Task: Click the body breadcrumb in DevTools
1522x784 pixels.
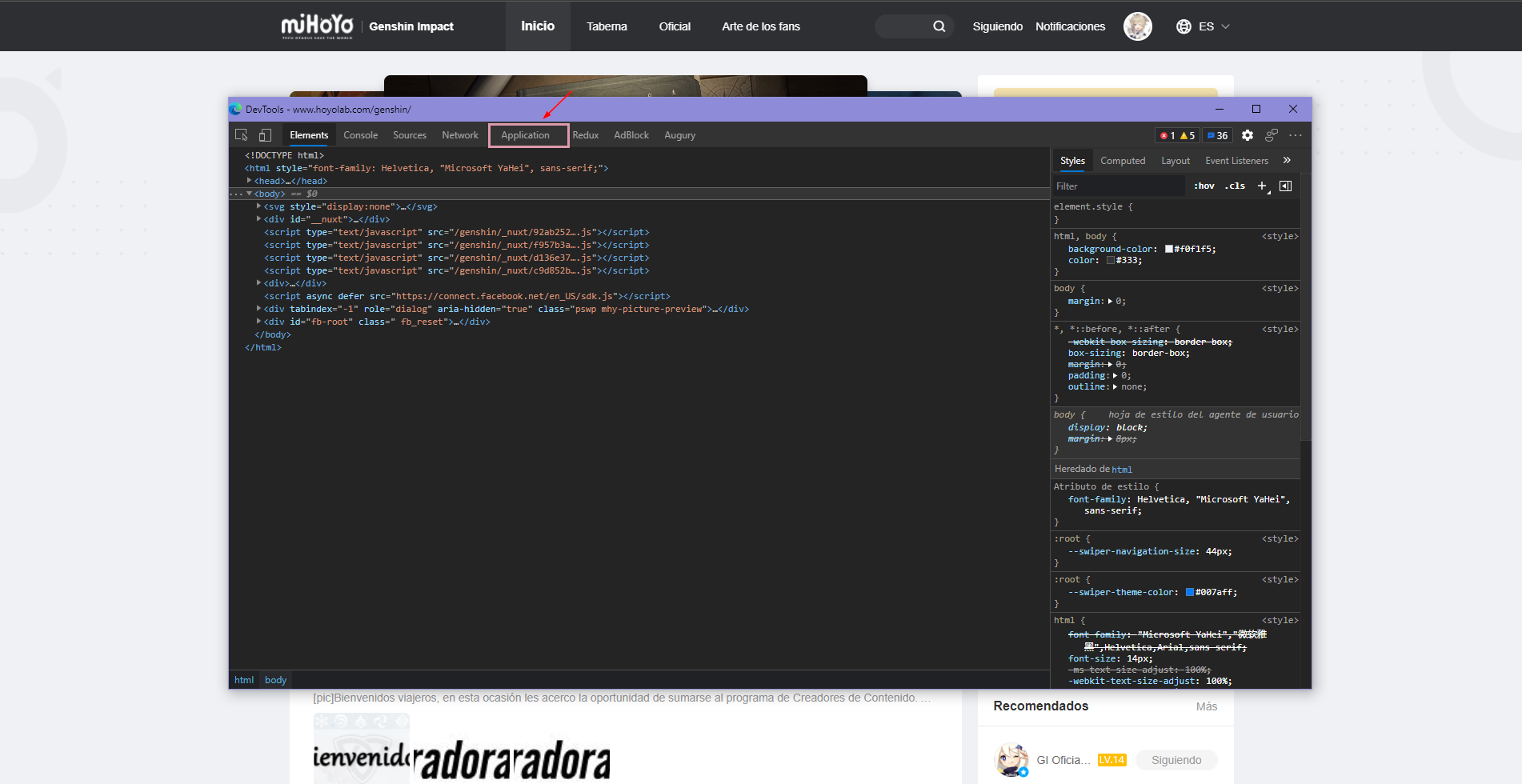Action: click(x=276, y=680)
